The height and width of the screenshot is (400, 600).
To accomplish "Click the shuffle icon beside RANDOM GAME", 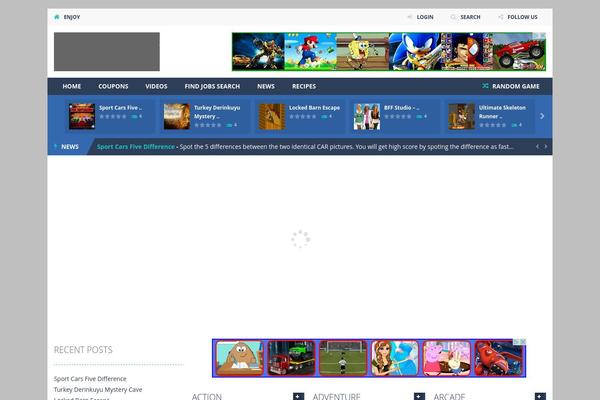I will (x=485, y=86).
